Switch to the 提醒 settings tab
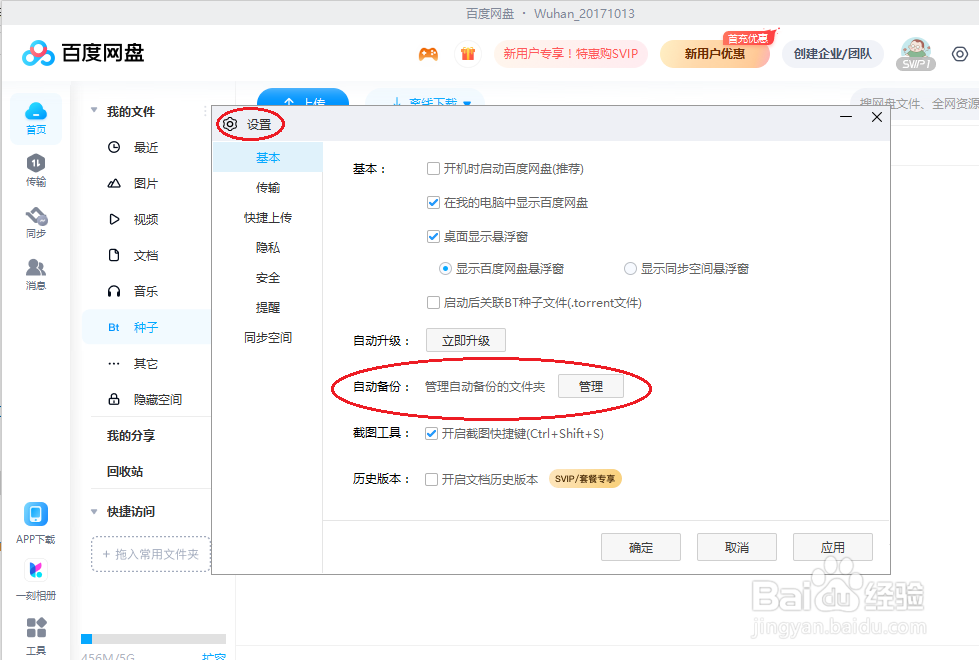Viewport: 979px width, 660px height. pyautogui.click(x=268, y=308)
